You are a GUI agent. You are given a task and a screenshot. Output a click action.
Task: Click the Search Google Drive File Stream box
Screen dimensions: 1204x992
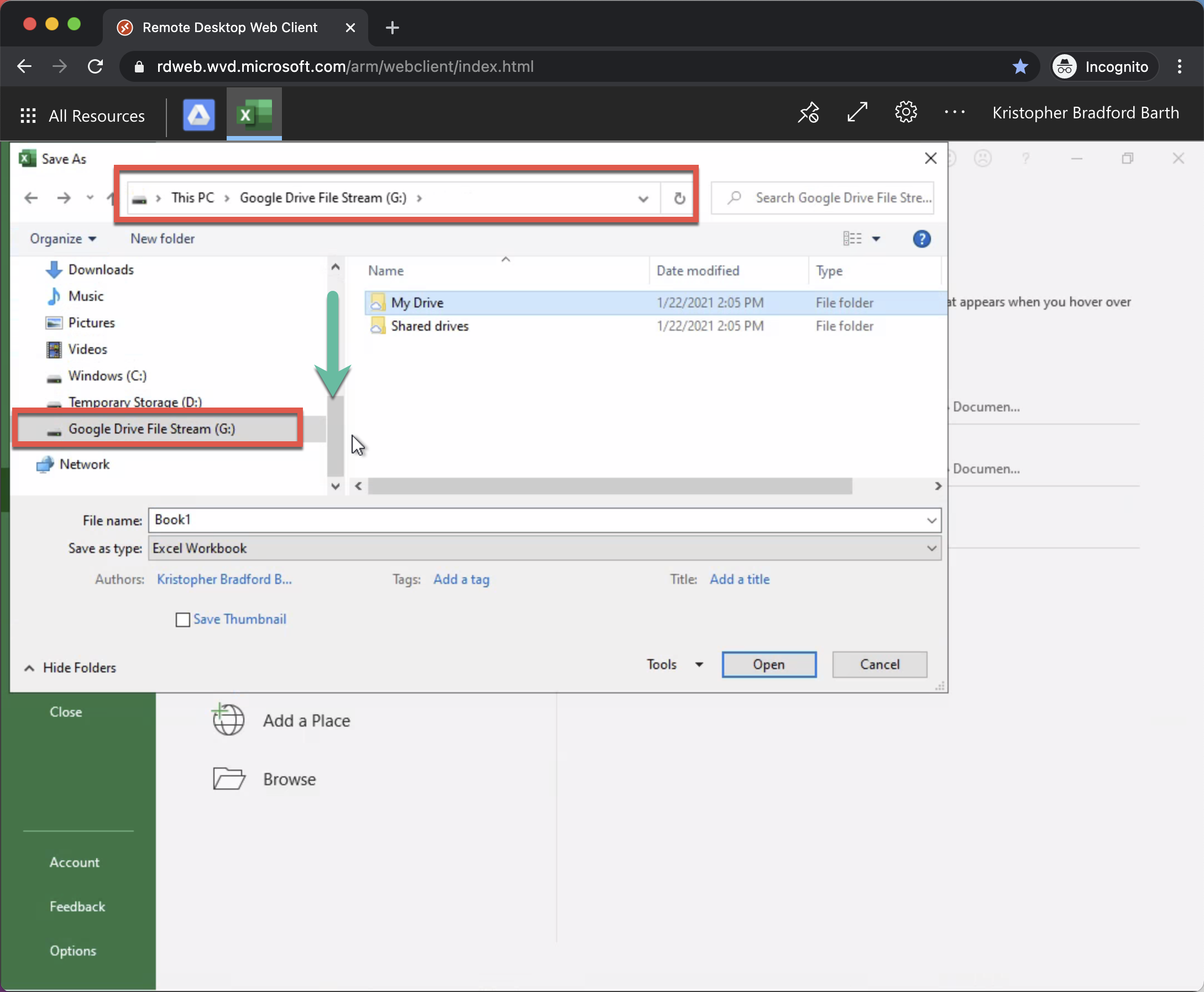[822, 198]
